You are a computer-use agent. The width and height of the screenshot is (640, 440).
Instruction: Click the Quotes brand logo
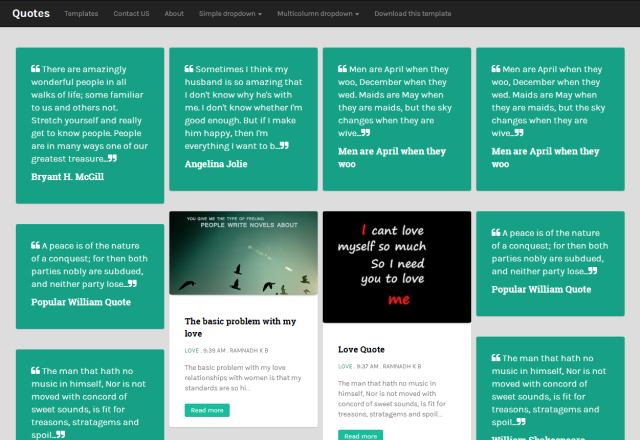[31, 13]
